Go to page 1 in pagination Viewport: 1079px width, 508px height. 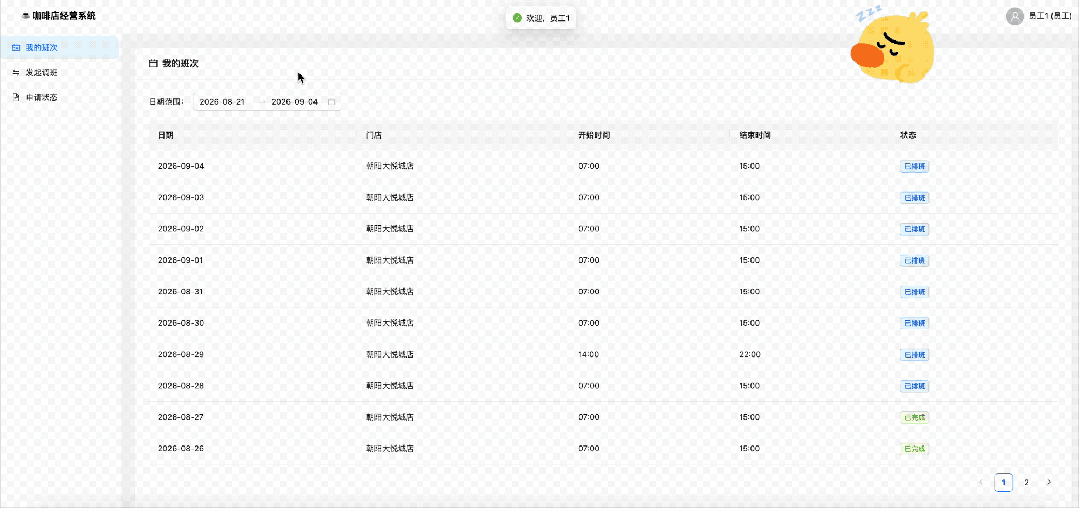(1003, 483)
